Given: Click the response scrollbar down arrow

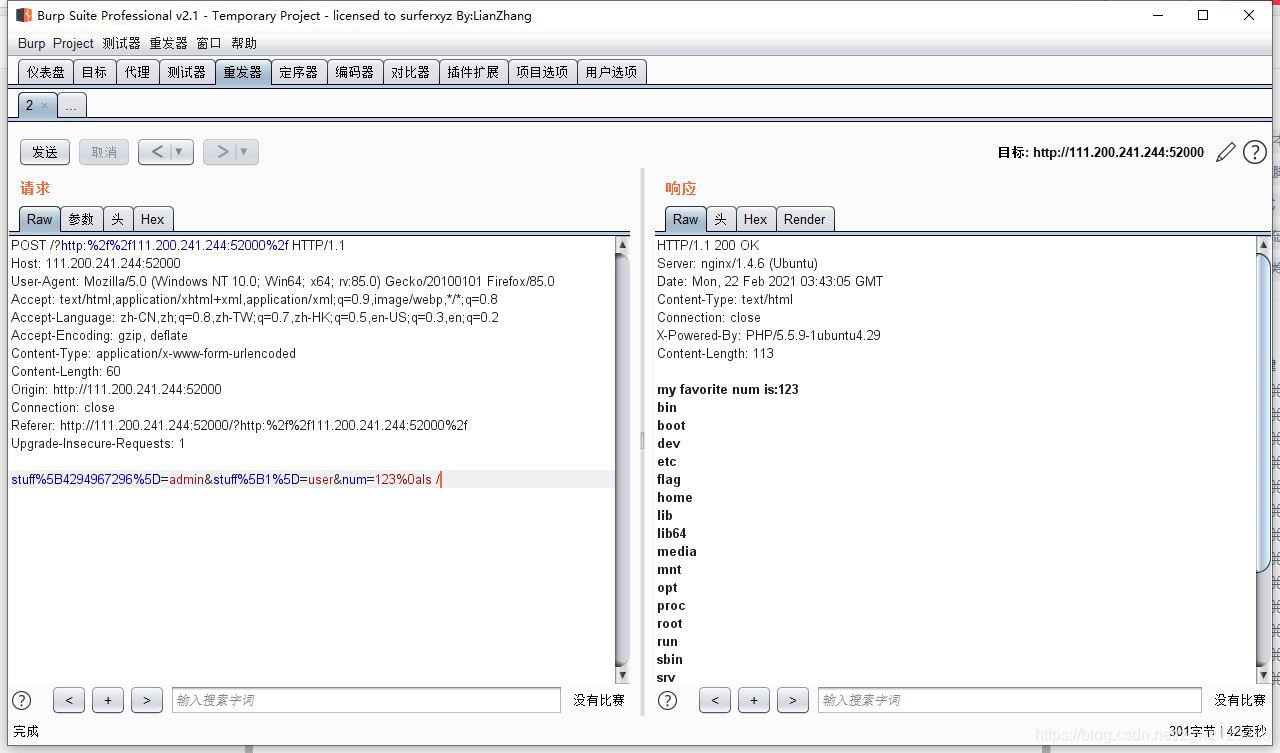Looking at the screenshot, I should pyautogui.click(x=1263, y=676).
